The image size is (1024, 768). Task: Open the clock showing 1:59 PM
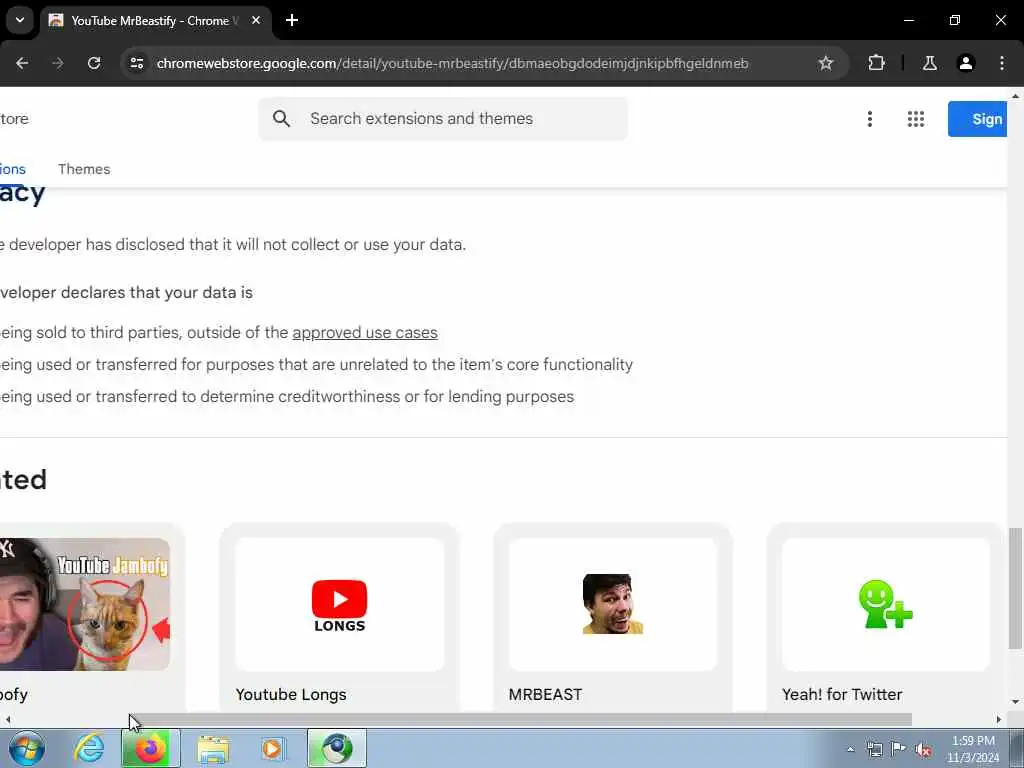point(973,749)
